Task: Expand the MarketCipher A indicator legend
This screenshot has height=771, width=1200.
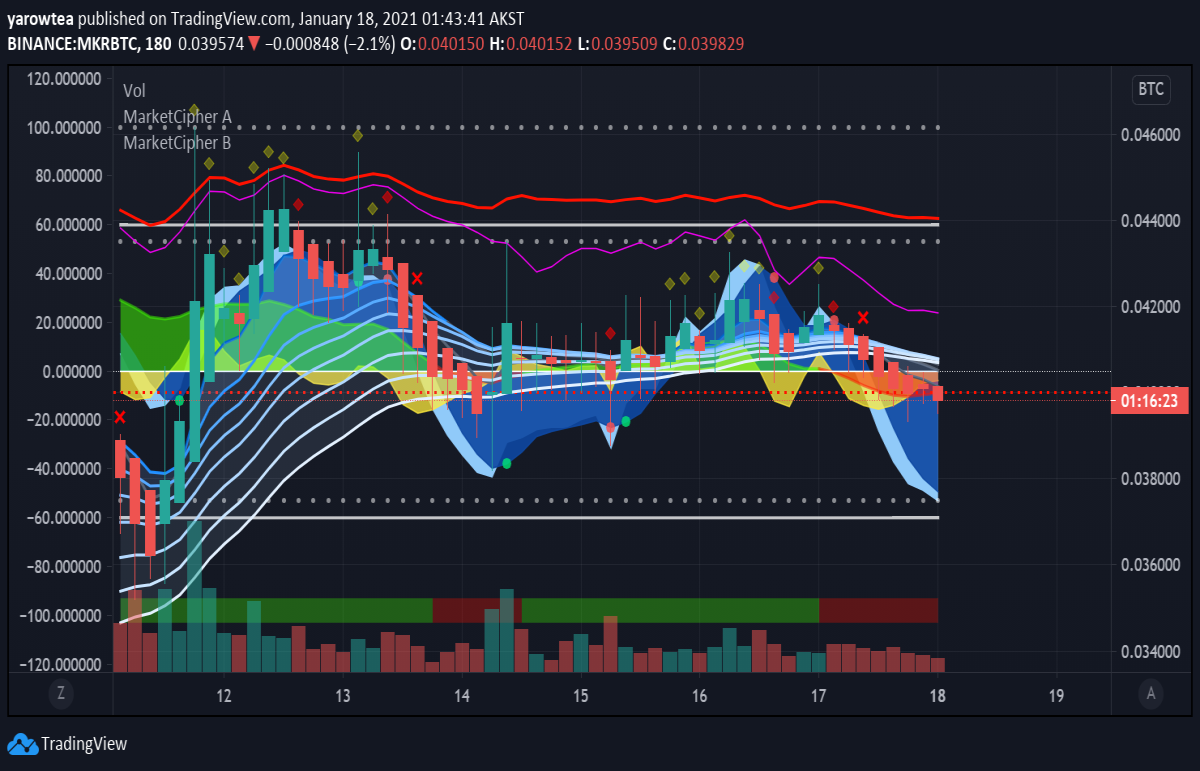Action: [177, 117]
